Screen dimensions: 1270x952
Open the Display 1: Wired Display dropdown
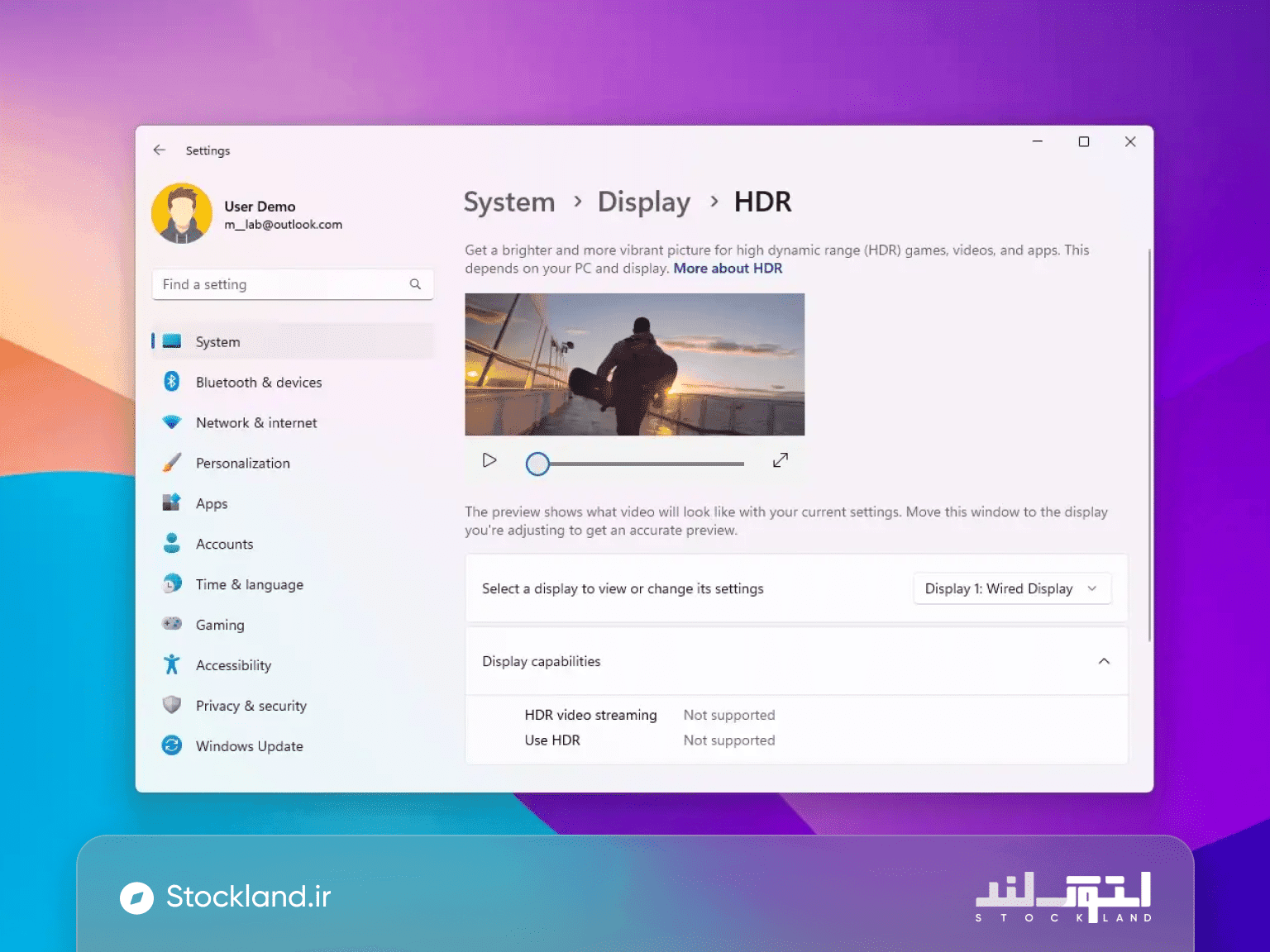(1012, 588)
